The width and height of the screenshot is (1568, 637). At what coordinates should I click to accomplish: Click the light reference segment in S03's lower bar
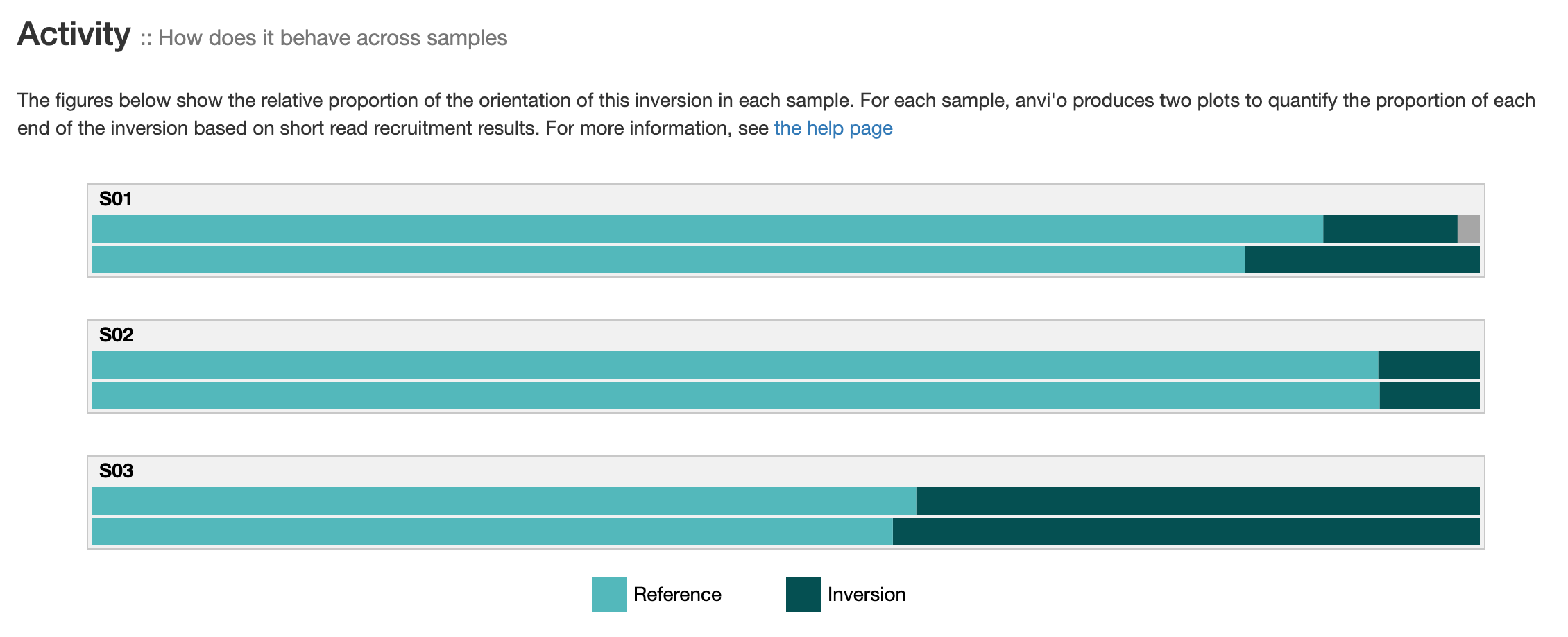pyautogui.click(x=492, y=532)
